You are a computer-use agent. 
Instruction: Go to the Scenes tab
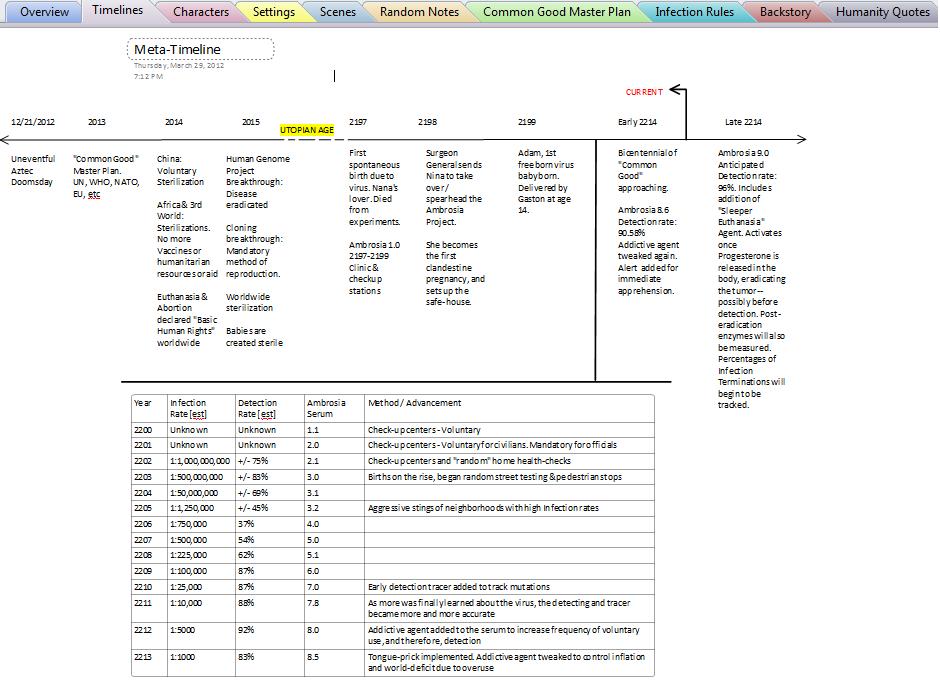coord(337,12)
